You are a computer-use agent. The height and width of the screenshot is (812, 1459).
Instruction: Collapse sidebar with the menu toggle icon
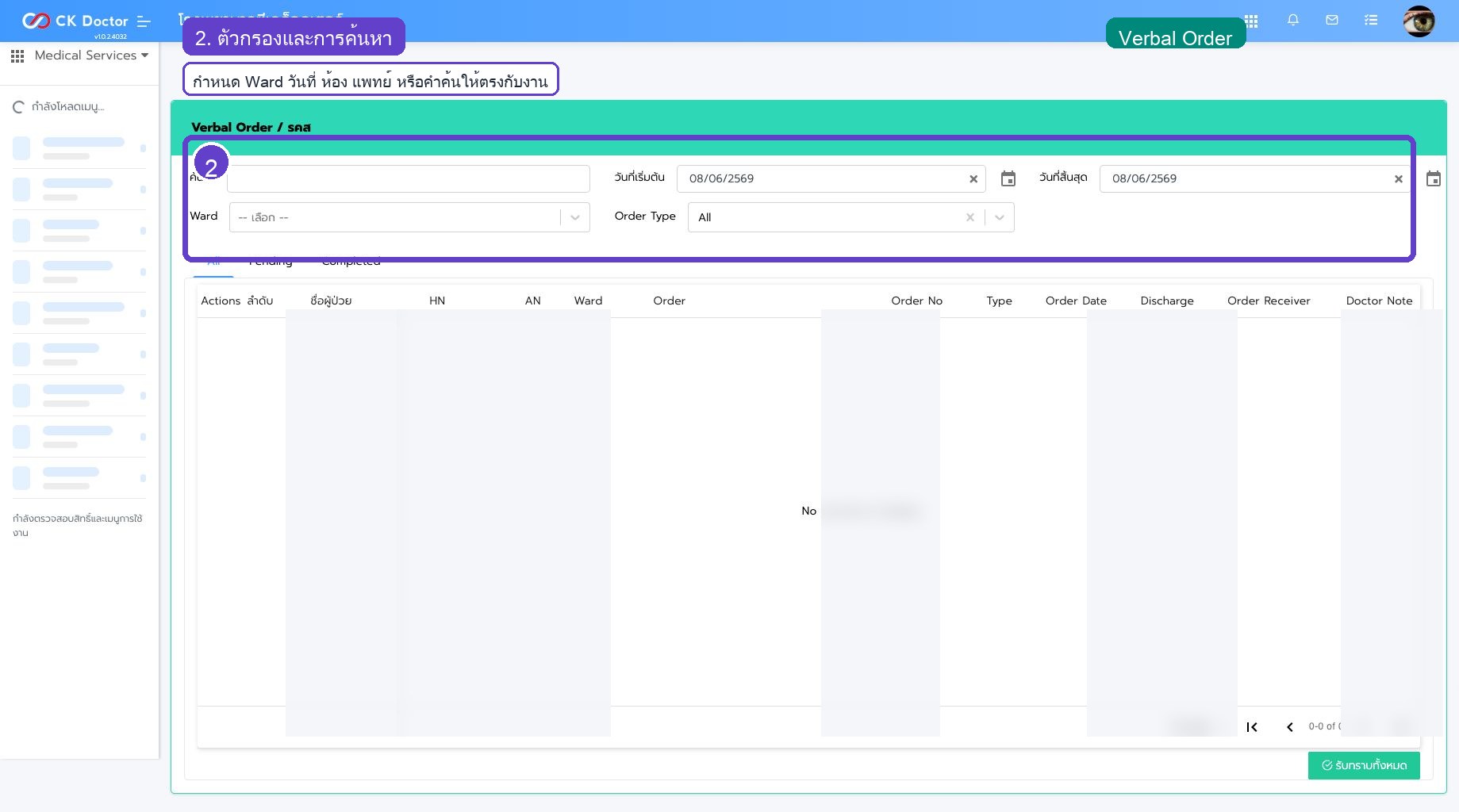tap(144, 21)
